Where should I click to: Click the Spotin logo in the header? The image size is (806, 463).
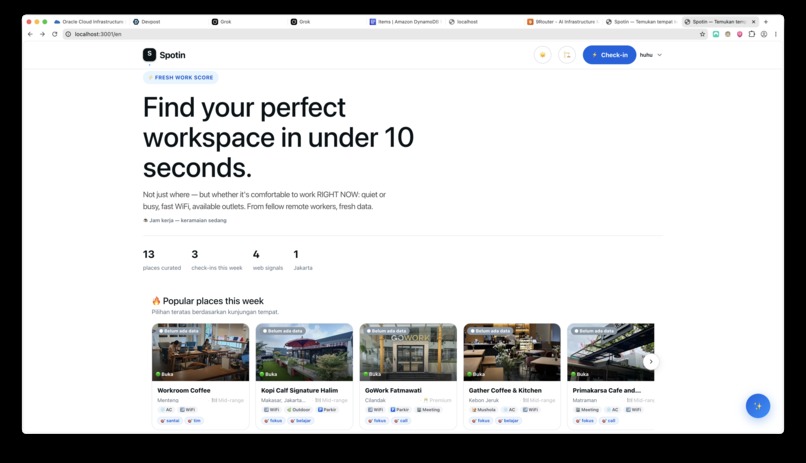[164, 54]
